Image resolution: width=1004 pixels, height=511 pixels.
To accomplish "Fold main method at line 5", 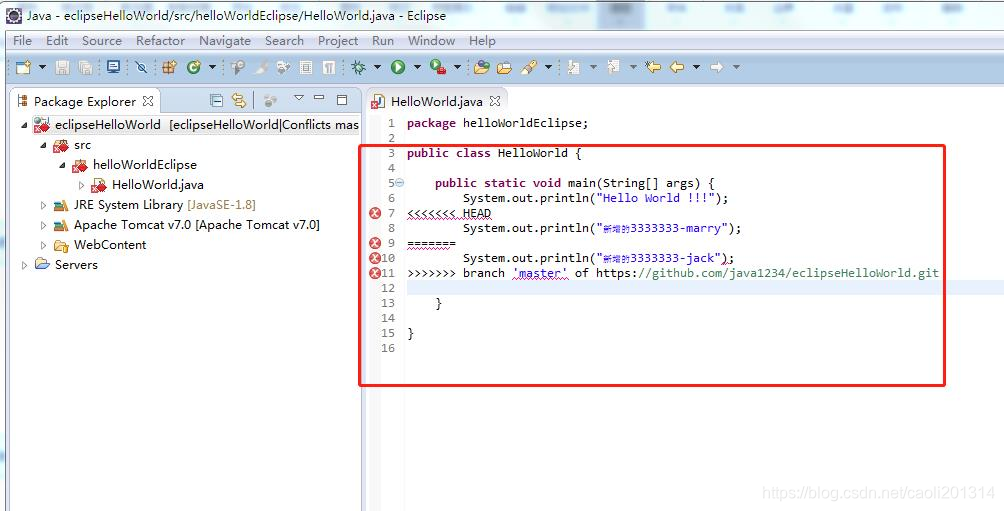I will click(400, 183).
